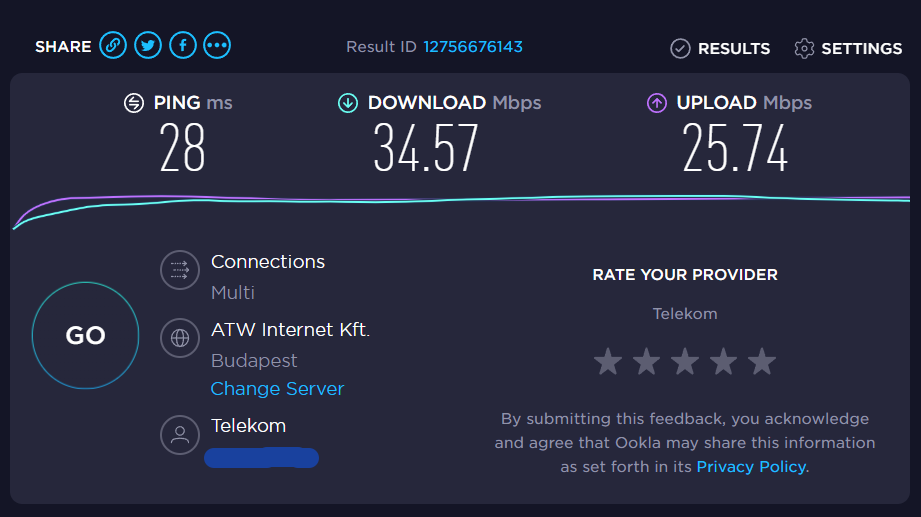Screen dimensions: 921x517
Task: Click the server globe icon
Action: (180, 338)
